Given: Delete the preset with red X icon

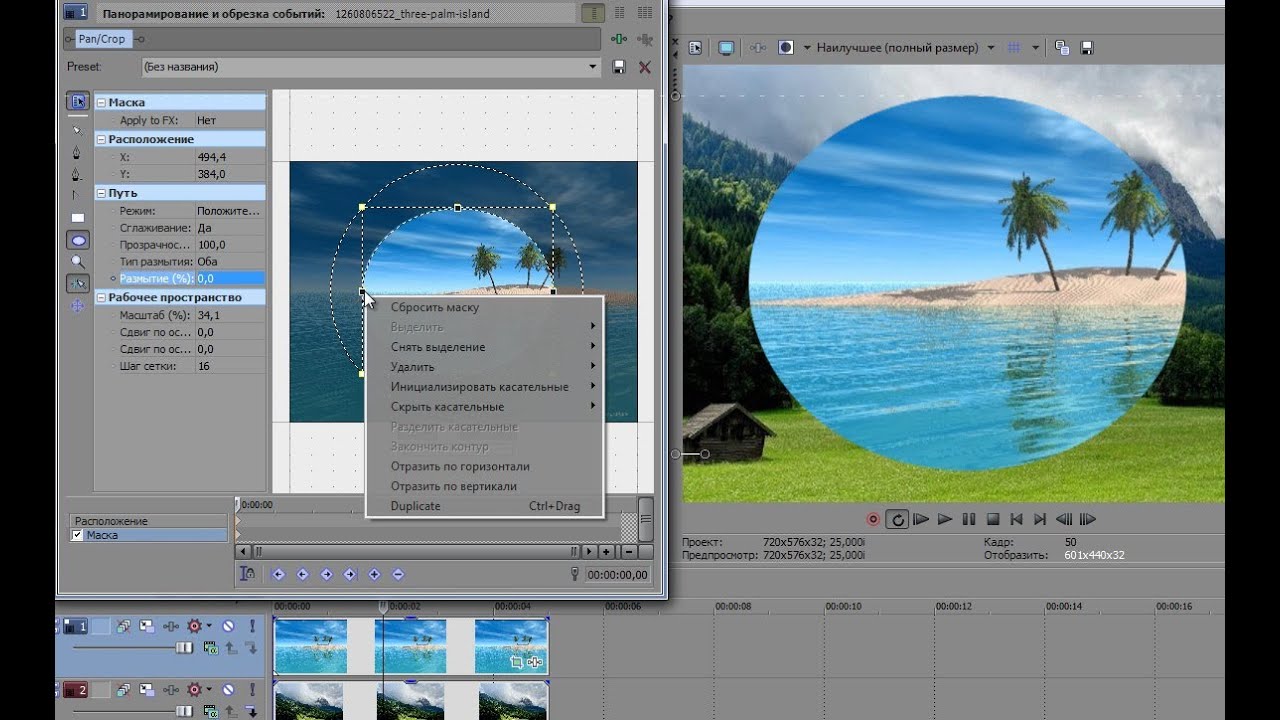Looking at the screenshot, I should 645,67.
